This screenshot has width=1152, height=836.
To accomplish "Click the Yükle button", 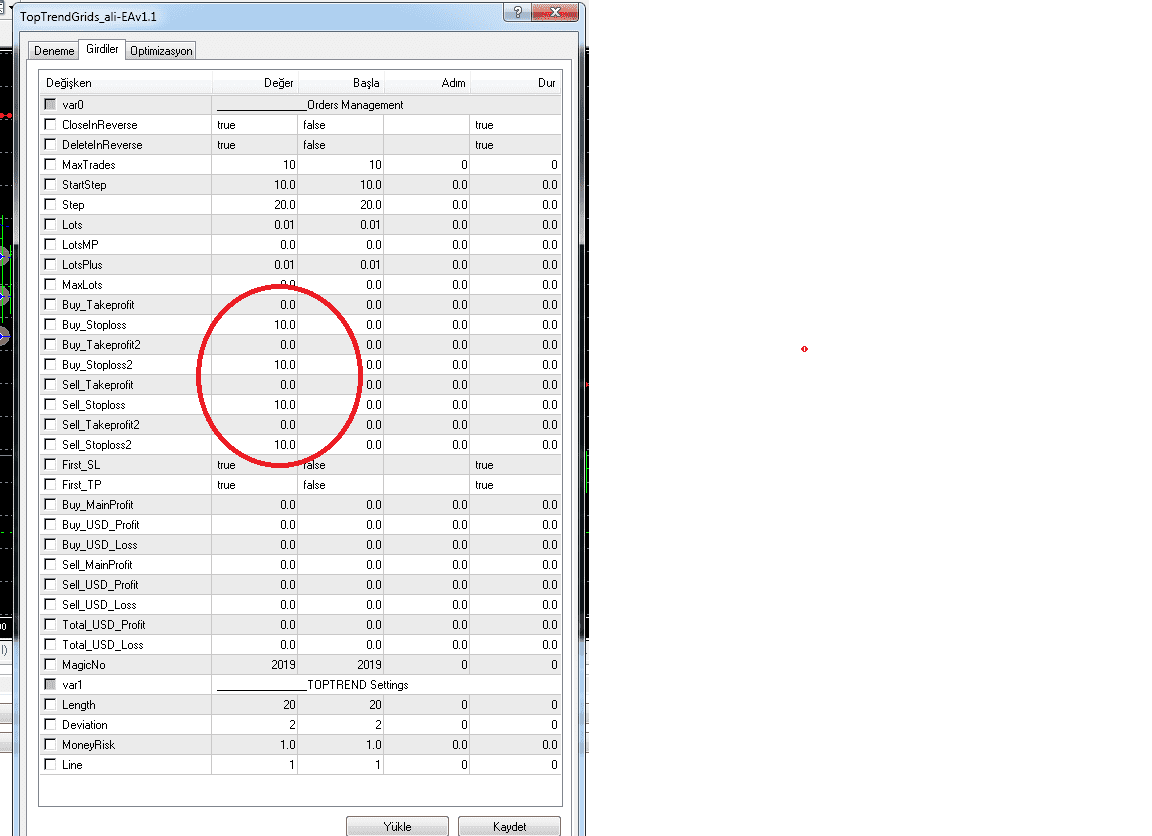I will pos(397,826).
